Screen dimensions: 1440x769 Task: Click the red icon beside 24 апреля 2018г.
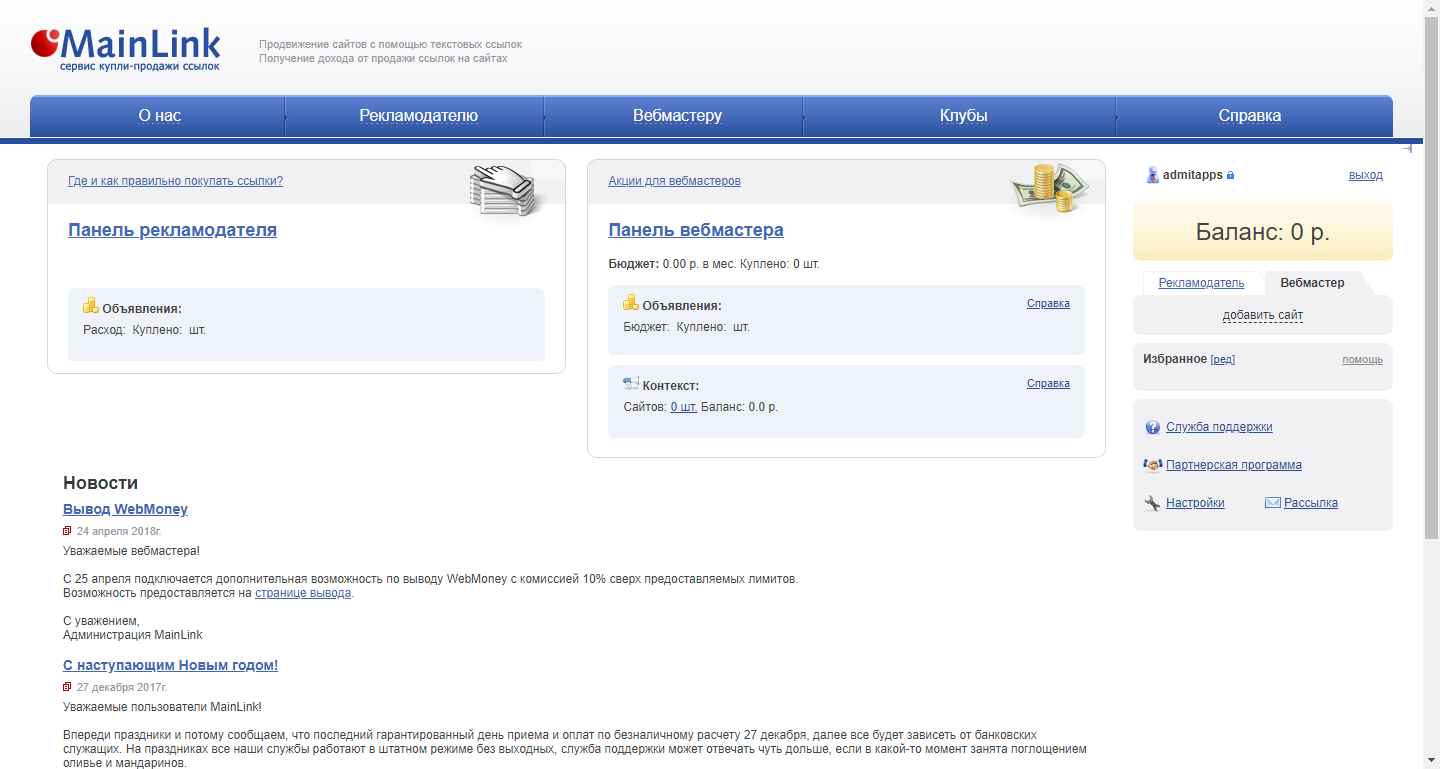pos(67,531)
